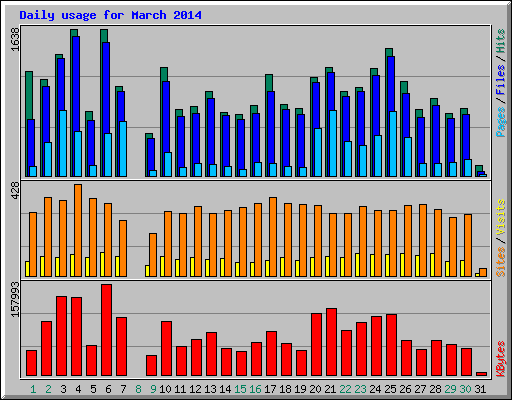This screenshot has width=512, height=400.
Task: Click the 428 axis value
Action: click(x=15, y=191)
